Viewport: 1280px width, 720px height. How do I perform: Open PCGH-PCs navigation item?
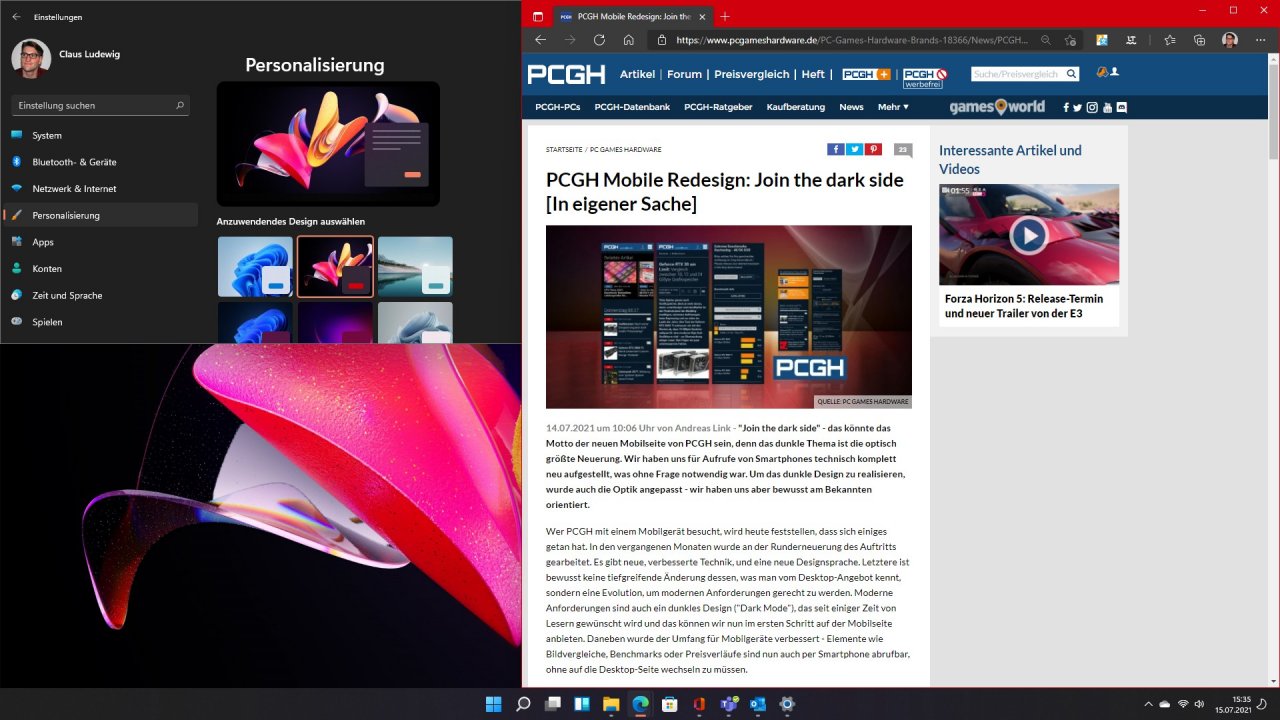tap(557, 107)
